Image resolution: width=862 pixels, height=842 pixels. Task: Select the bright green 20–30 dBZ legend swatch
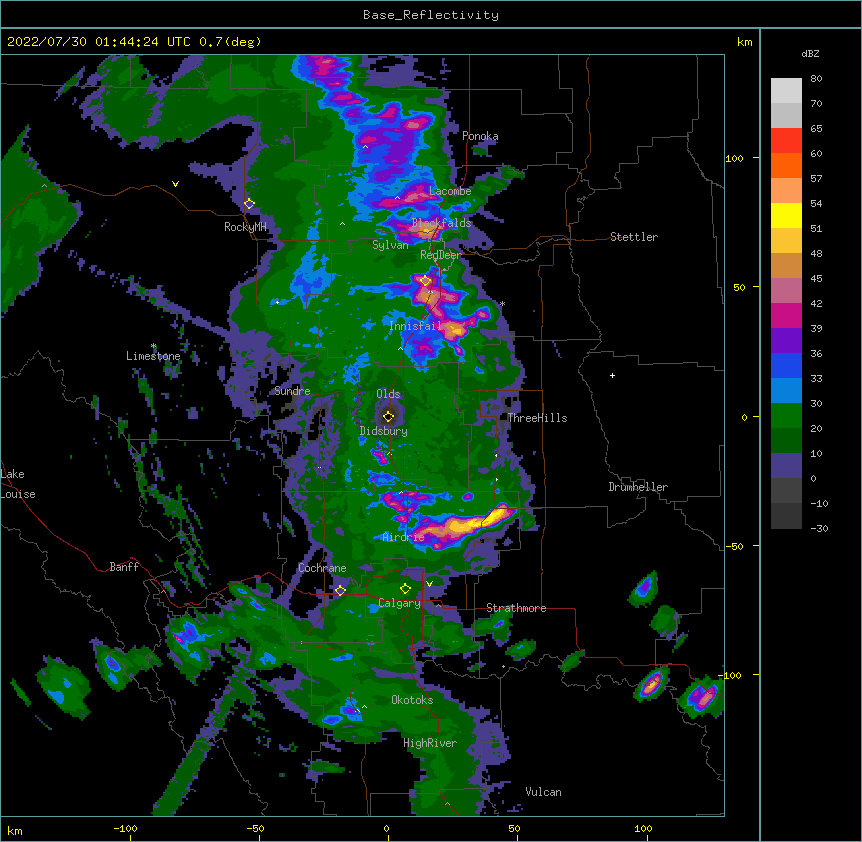(x=786, y=416)
